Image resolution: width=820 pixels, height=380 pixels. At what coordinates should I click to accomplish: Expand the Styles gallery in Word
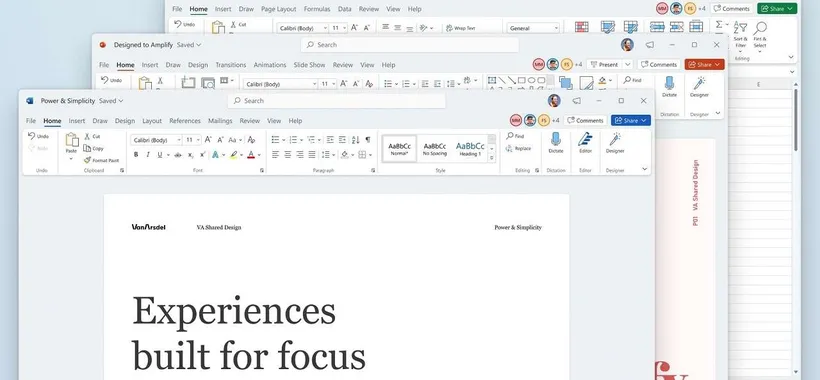[x=492, y=158]
